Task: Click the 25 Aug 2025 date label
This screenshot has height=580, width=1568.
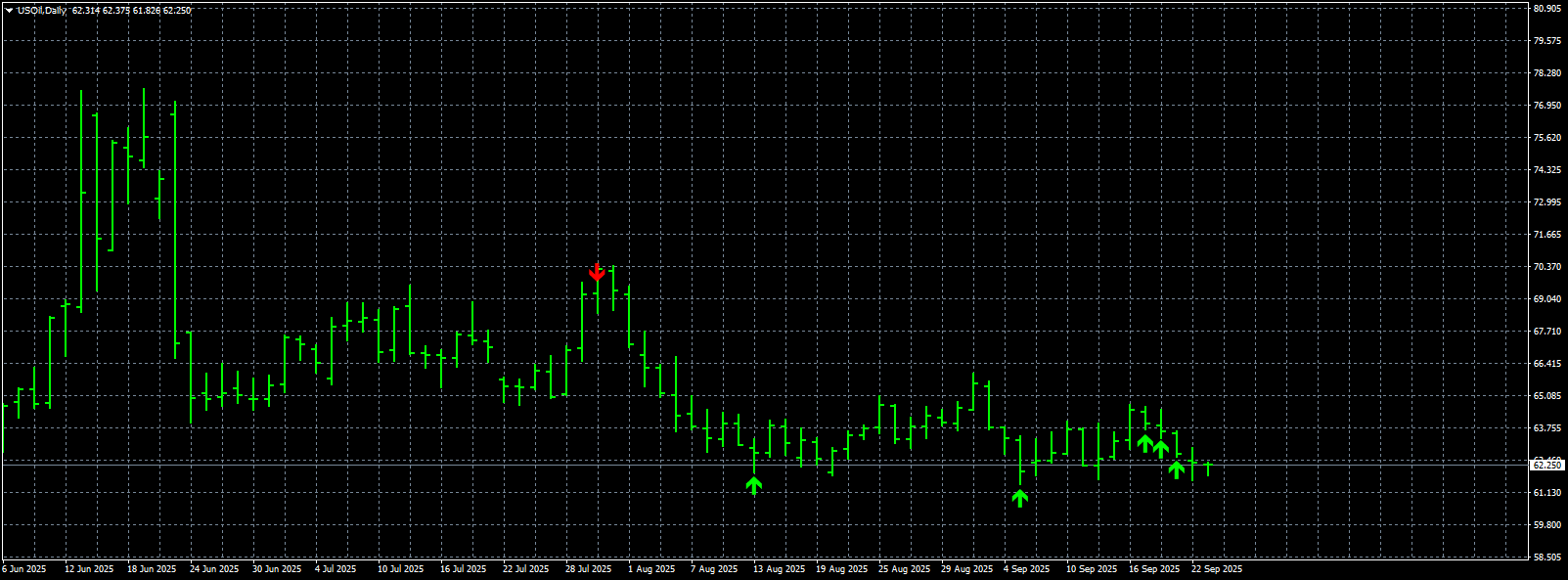Action: [905, 568]
